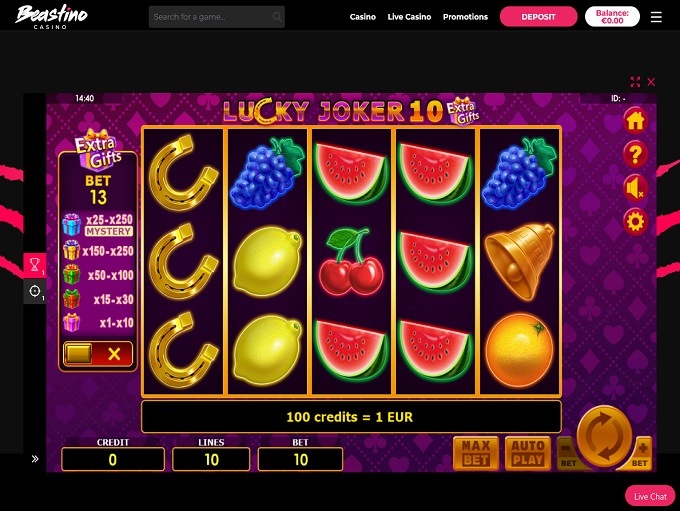The image size is (680, 511).
Task: Click the game home icon
Action: pyautogui.click(x=635, y=121)
